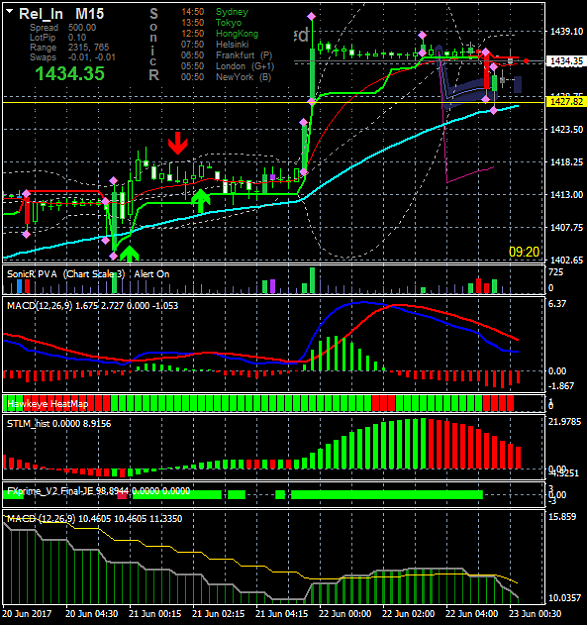The height and width of the screenshot is (625, 587).
Task: Click the 21 Jun 00:15 time axis label
Action: [x=155, y=614]
